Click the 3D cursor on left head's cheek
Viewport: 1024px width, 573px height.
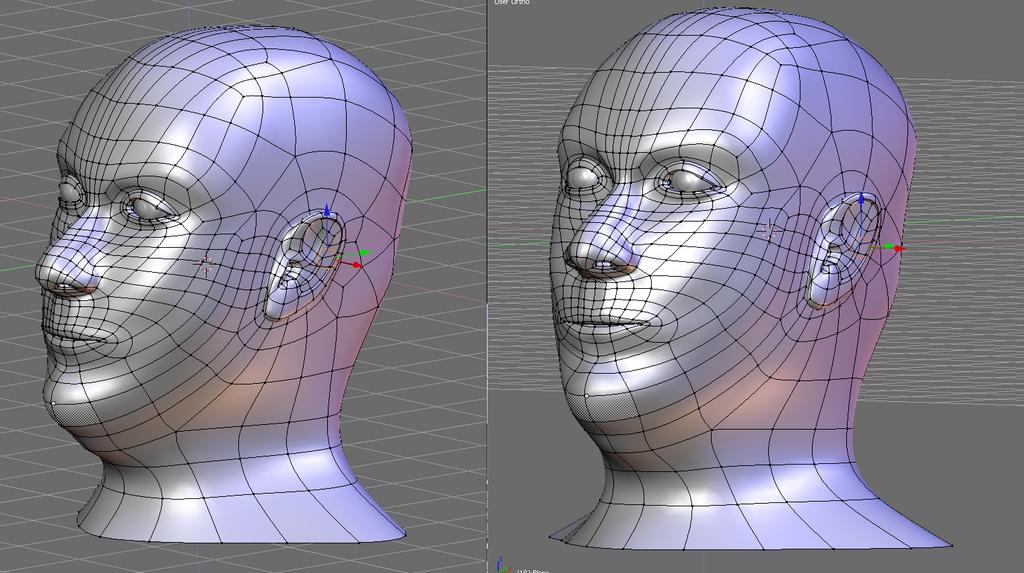pos(206,265)
